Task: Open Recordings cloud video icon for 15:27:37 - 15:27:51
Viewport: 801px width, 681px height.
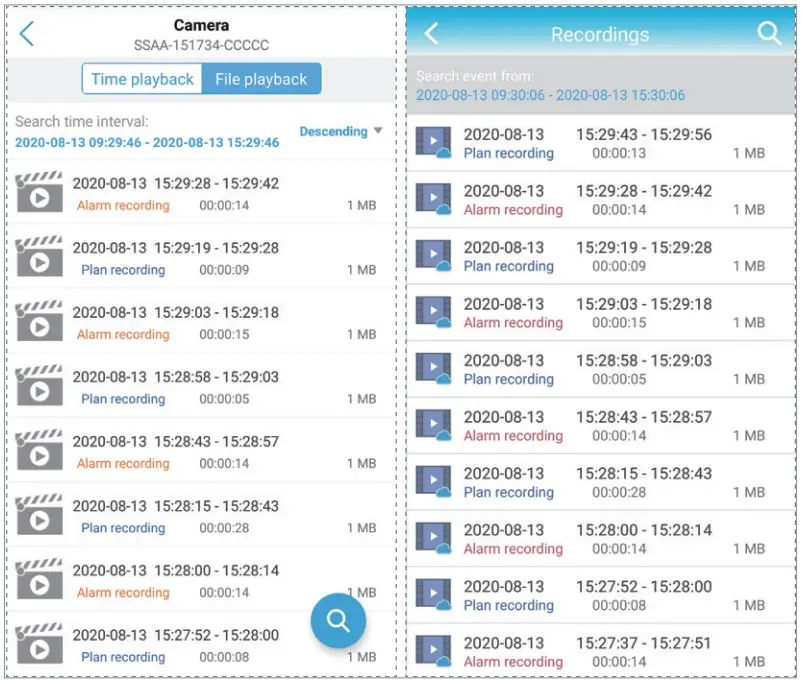Action: click(x=433, y=651)
